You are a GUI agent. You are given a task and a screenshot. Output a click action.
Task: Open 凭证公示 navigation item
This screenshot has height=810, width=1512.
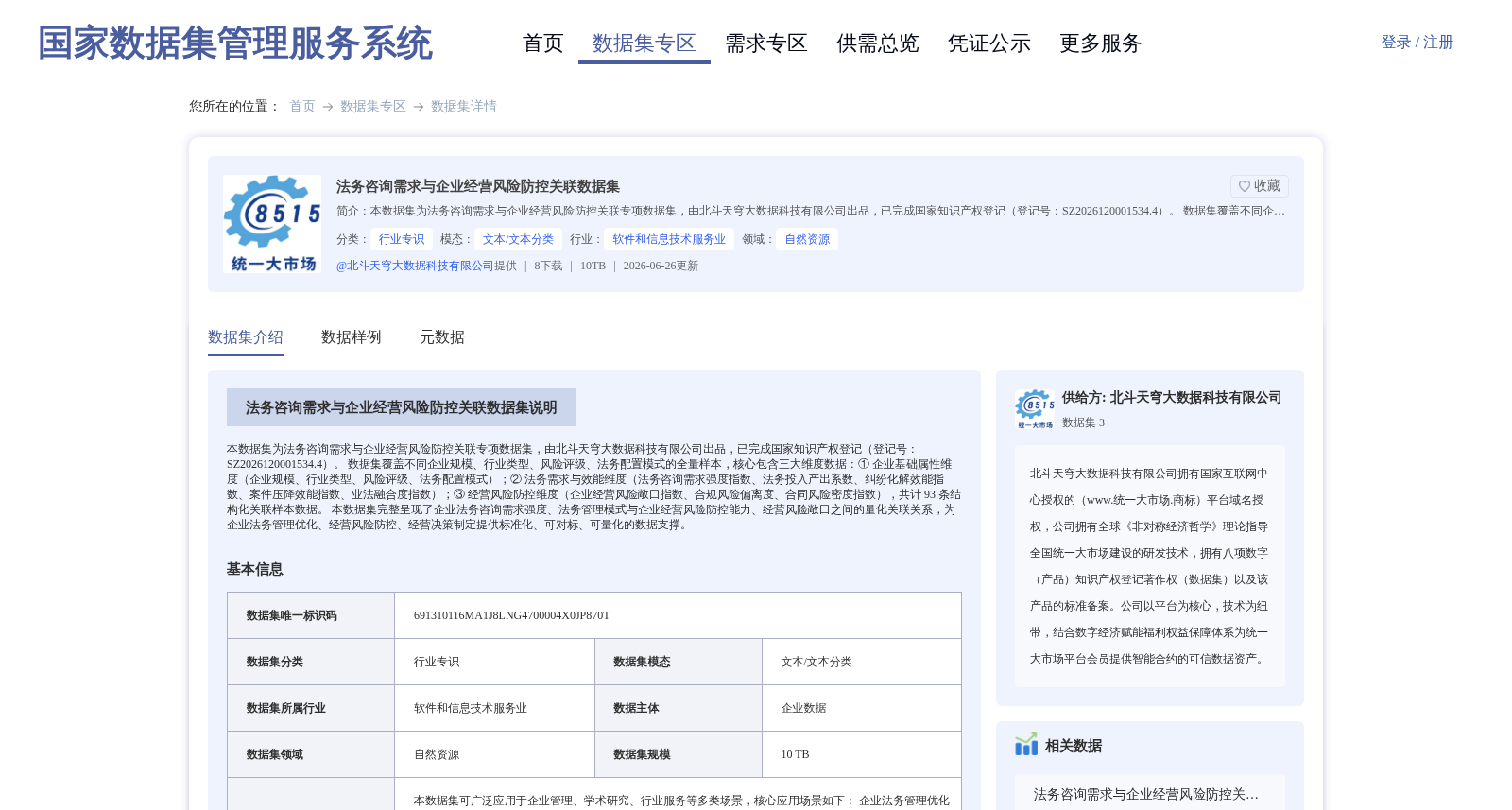tap(988, 43)
